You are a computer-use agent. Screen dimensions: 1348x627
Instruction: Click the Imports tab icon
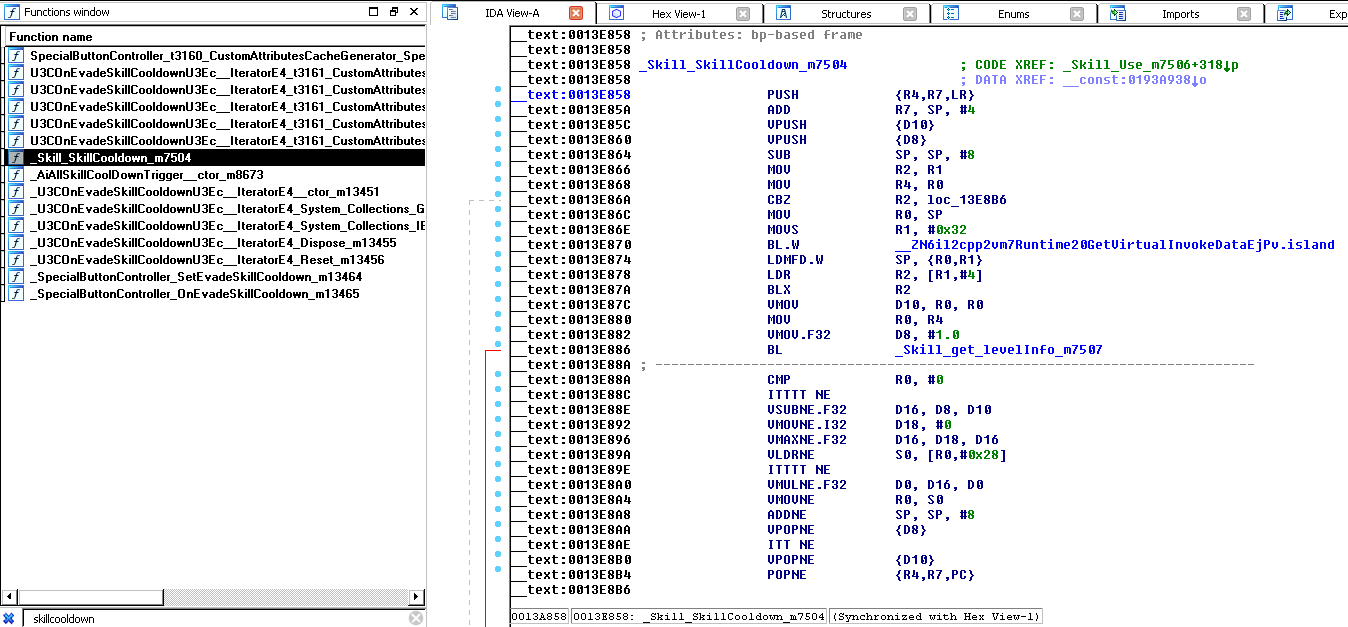(1118, 13)
